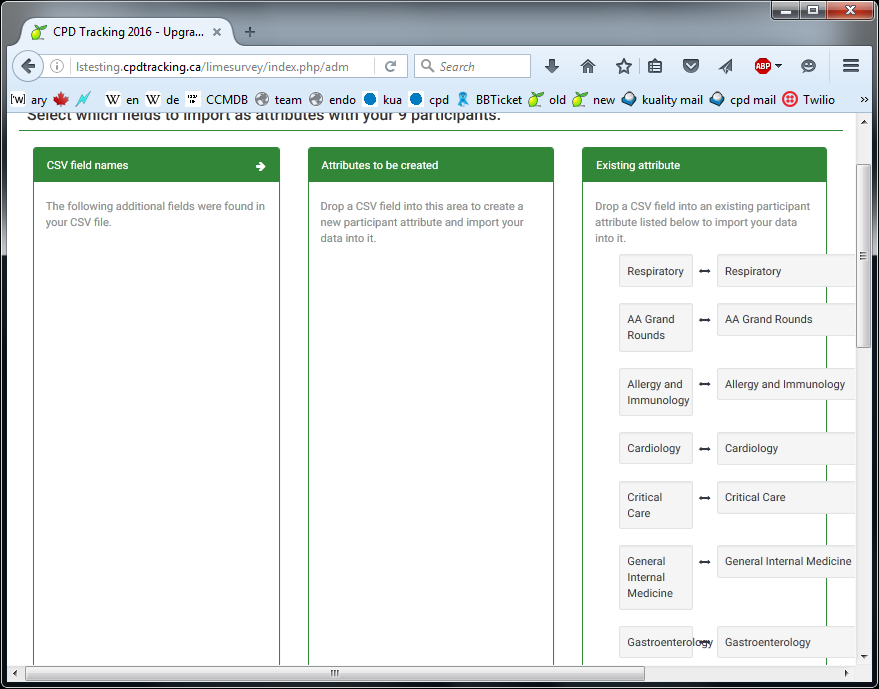Open the 'kua' bookmark

(x=382, y=100)
